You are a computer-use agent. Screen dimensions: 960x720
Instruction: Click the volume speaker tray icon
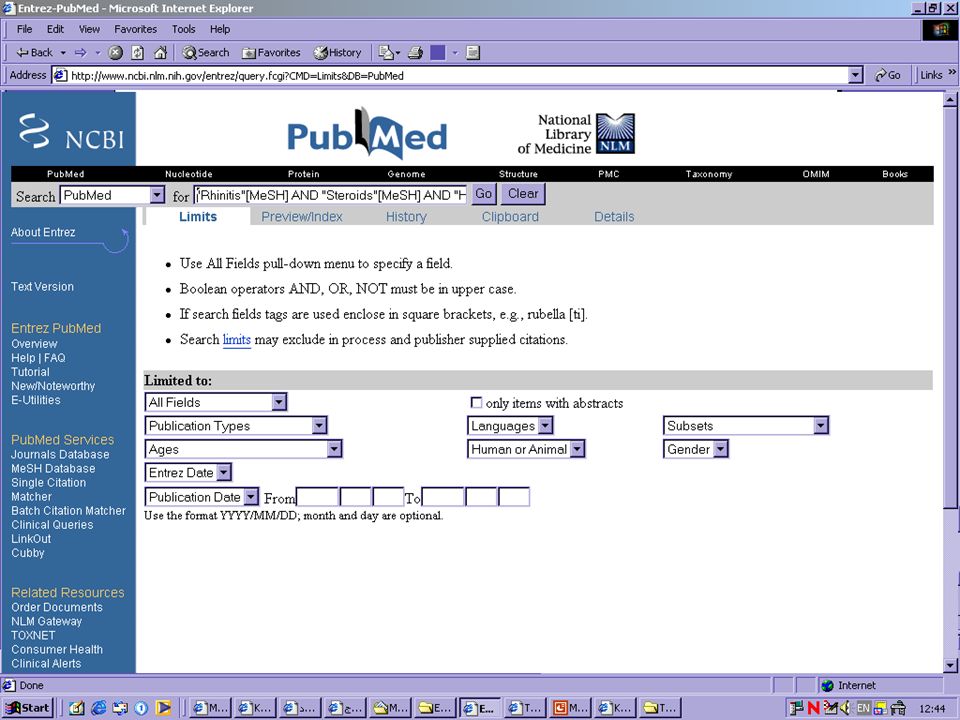[x=846, y=708]
